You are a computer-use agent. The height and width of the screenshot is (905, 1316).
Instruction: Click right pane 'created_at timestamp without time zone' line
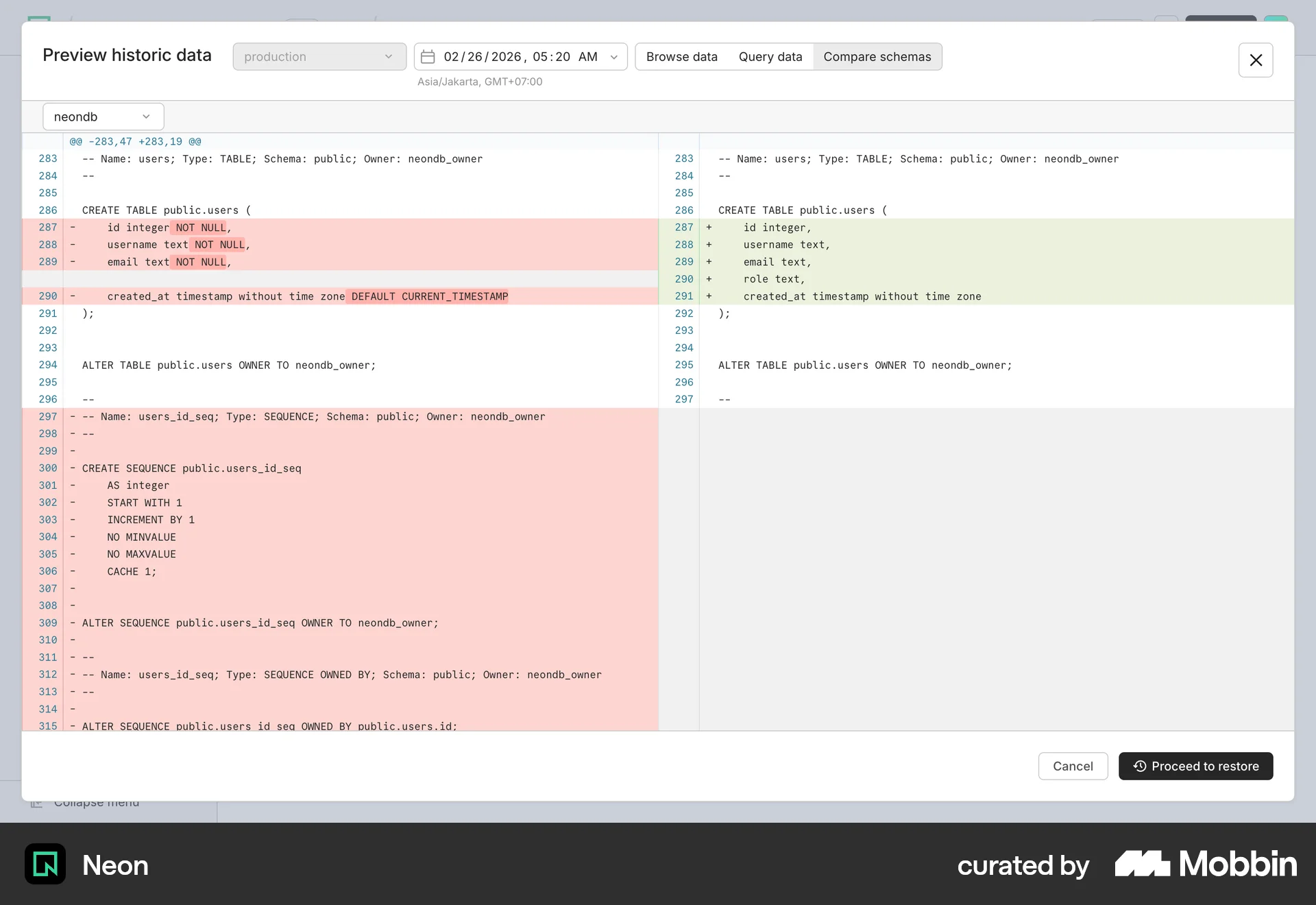coord(976,296)
